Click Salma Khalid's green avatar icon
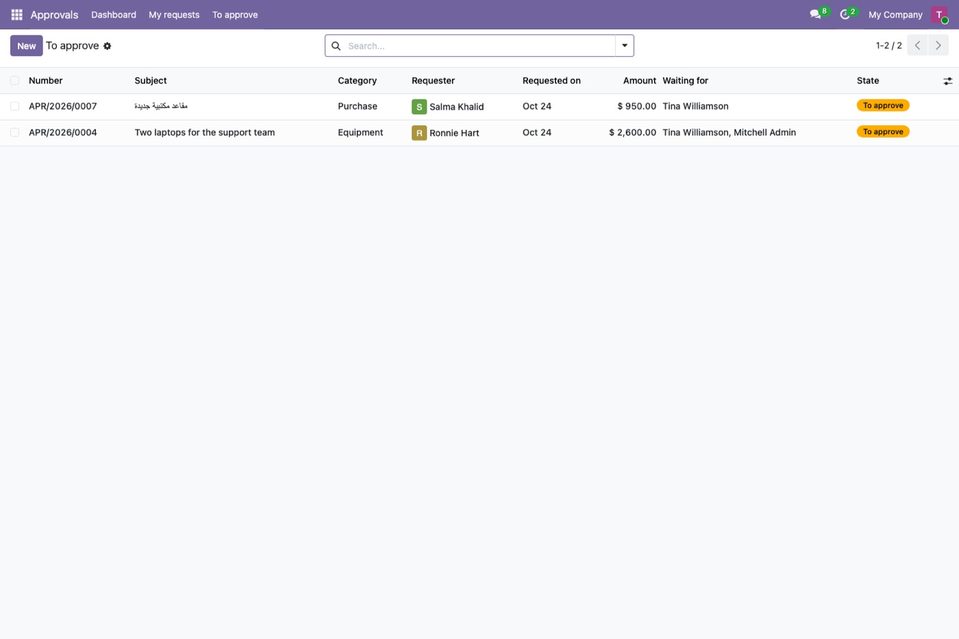The height and width of the screenshot is (639, 959). pos(419,106)
